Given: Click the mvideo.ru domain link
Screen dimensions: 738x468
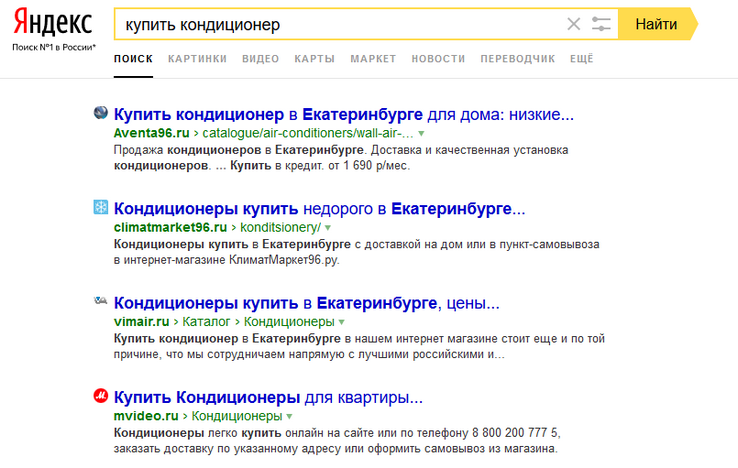Looking at the screenshot, I should coord(146,416).
